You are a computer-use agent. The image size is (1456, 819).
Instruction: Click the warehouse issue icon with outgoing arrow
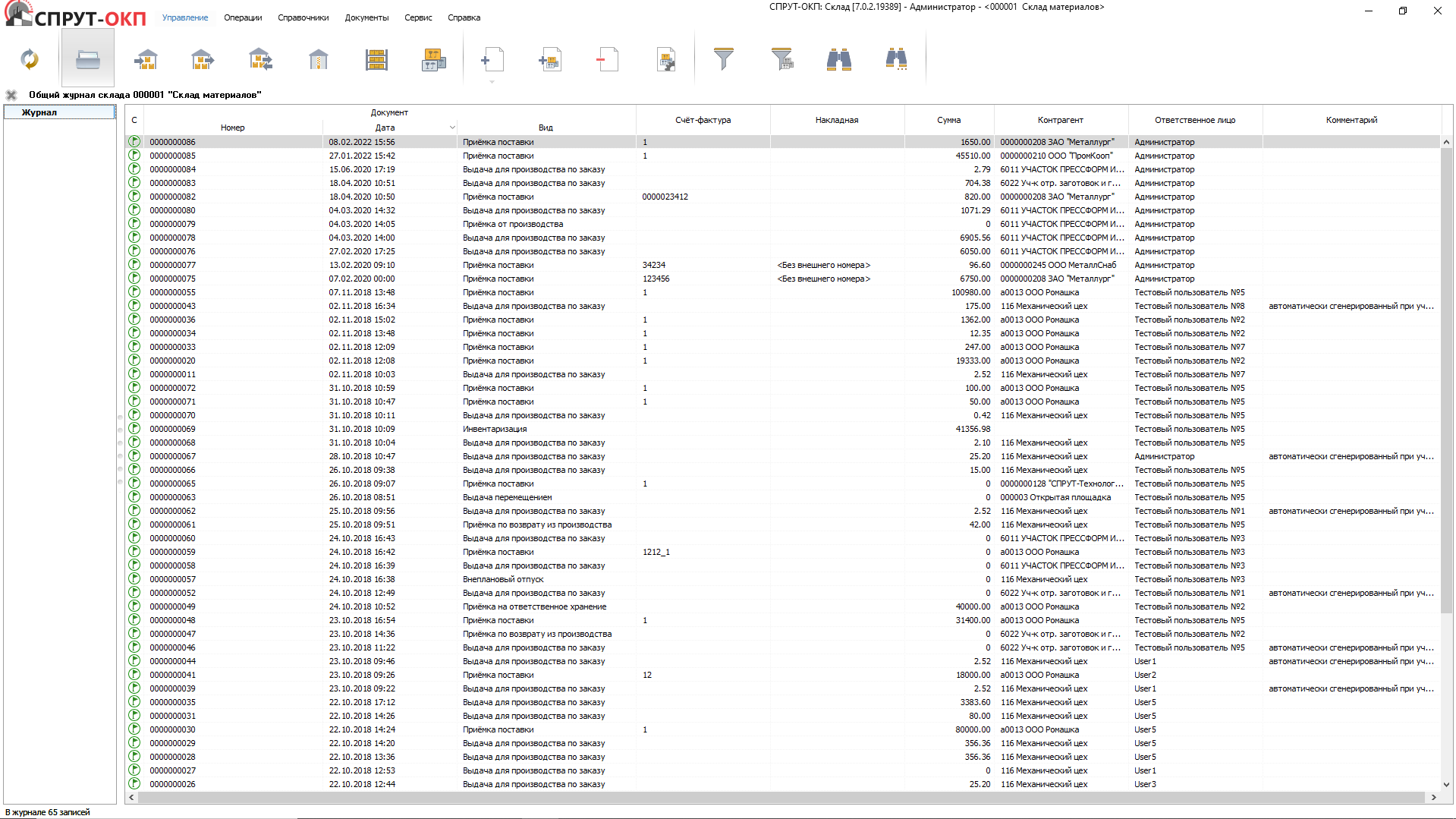click(x=203, y=59)
